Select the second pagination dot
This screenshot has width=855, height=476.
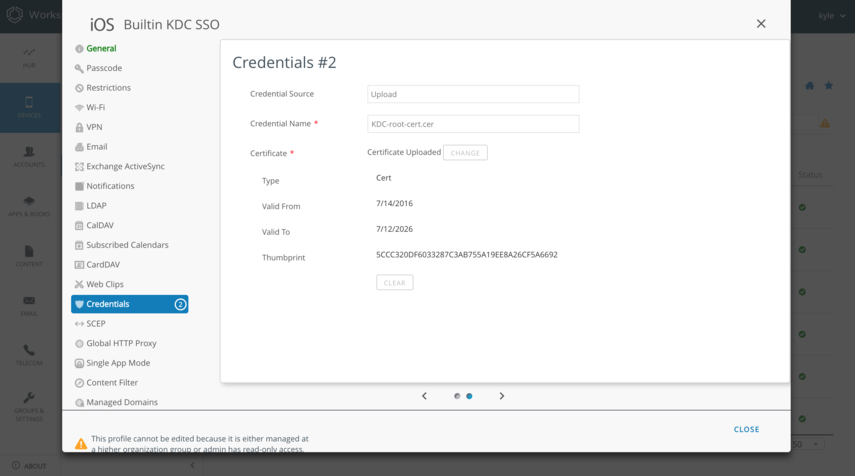pos(469,396)
